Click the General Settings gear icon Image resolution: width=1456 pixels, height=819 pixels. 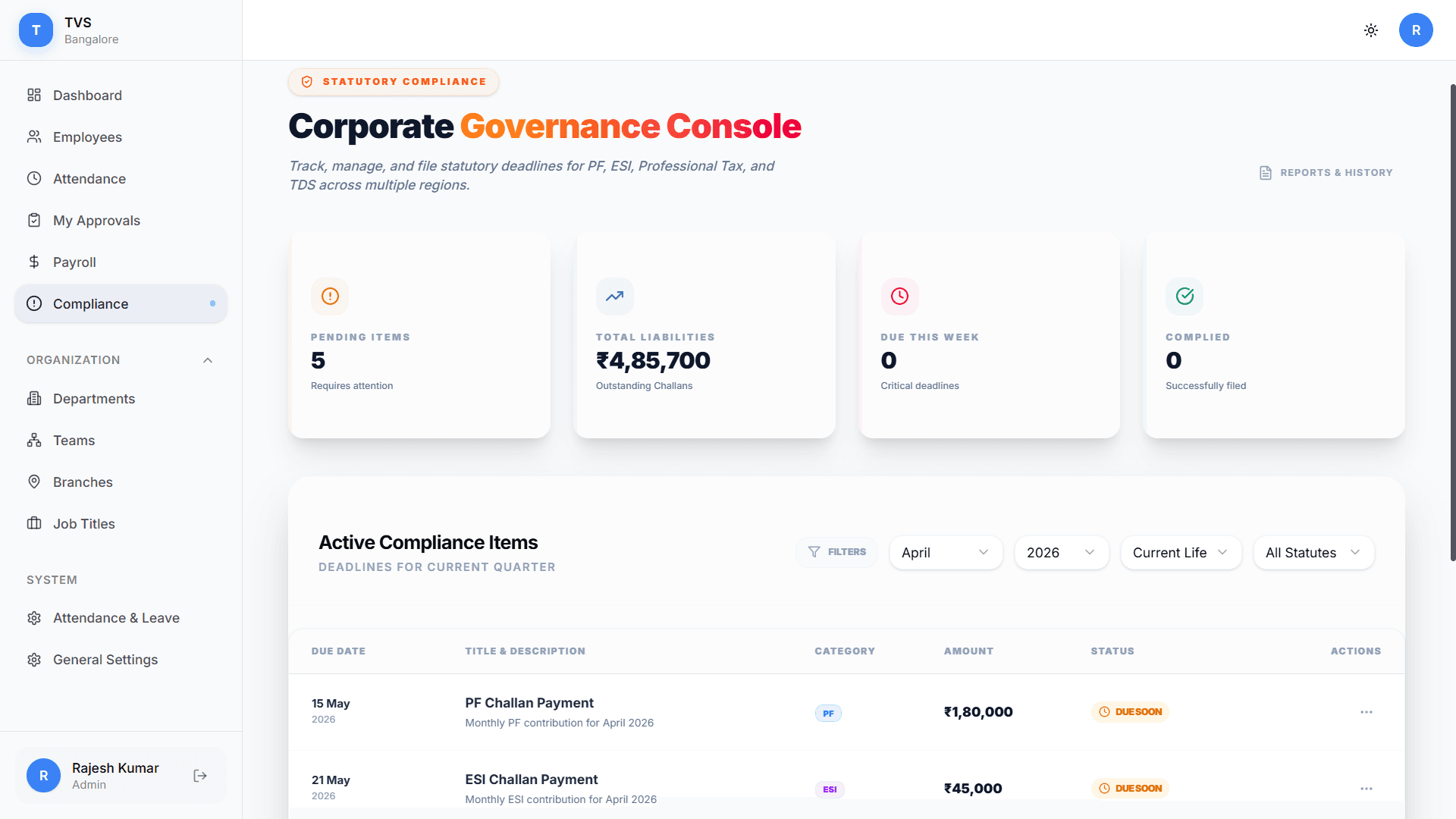(34, 660)
